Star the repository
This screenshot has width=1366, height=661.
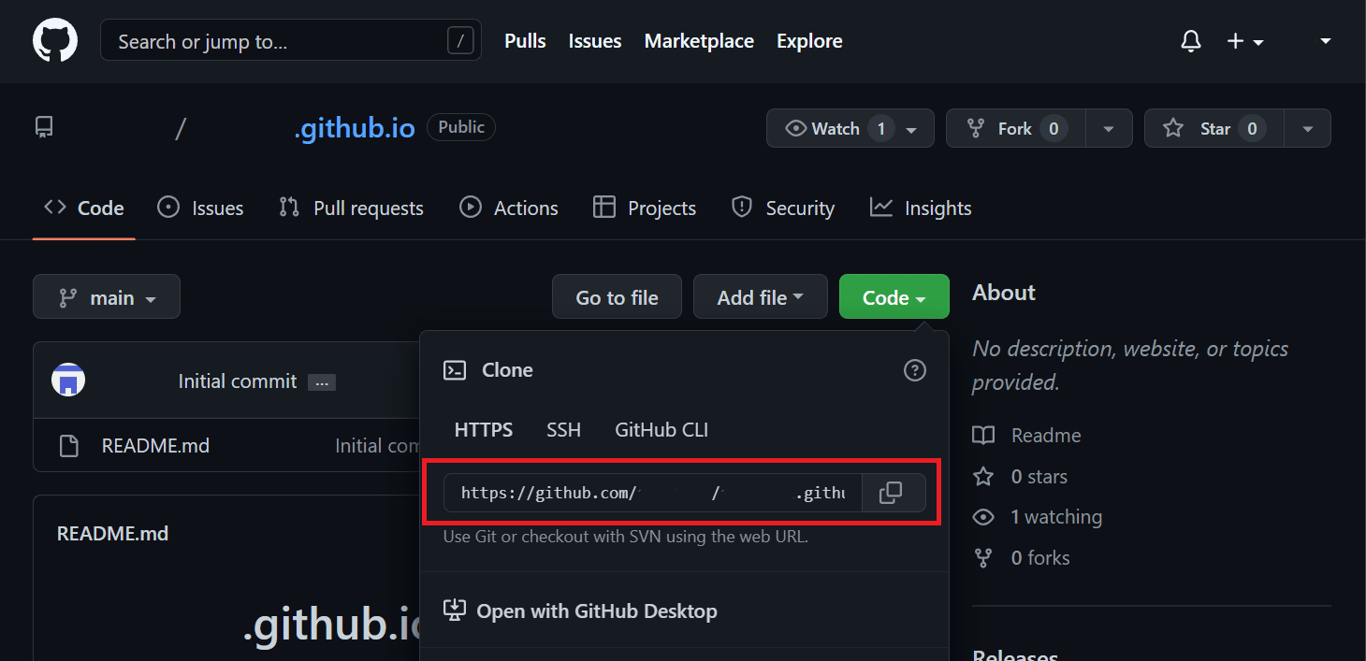click(x=1213, y=128)
